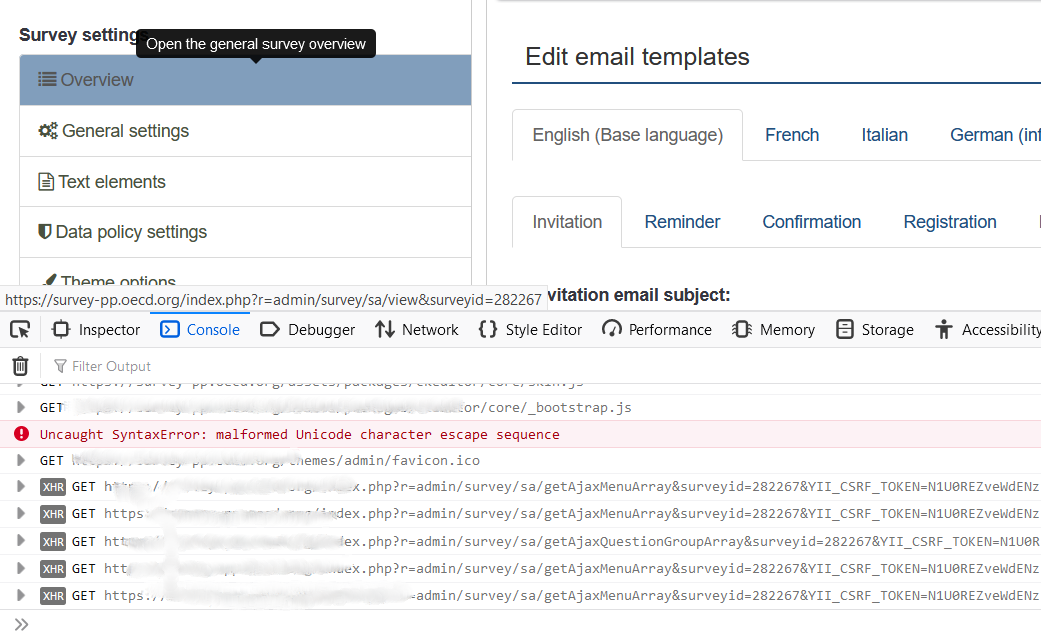
Task: Select the Italian language tab
Action: tap(884, 135)
